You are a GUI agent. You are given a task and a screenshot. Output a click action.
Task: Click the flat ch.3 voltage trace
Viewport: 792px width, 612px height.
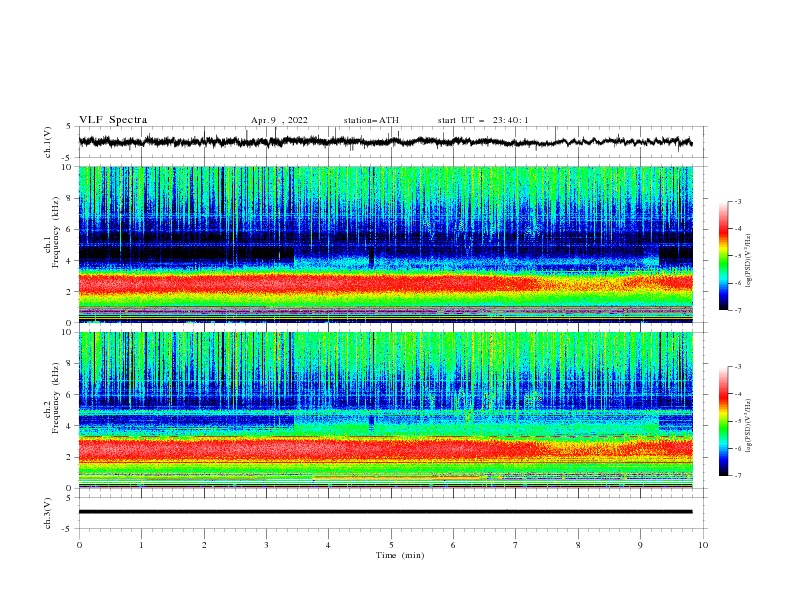[385, 512]
